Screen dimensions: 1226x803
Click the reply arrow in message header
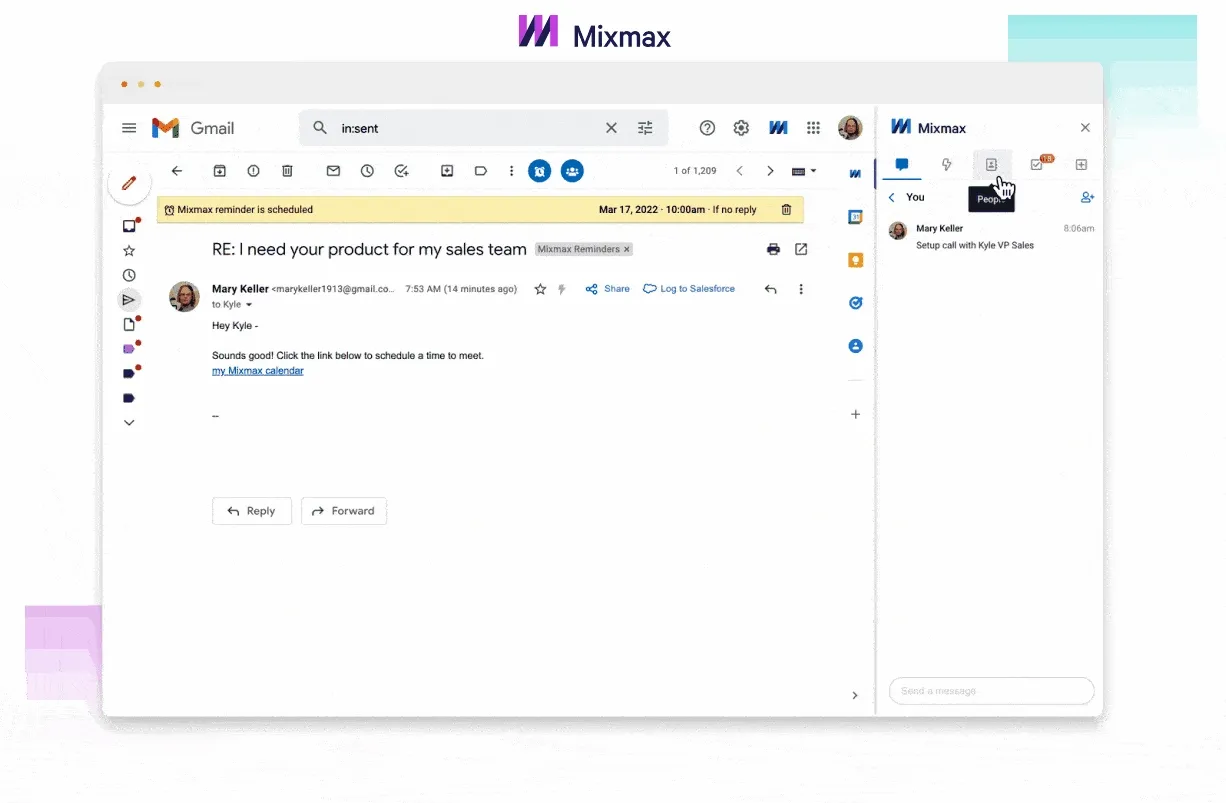[x=770, y=289]
